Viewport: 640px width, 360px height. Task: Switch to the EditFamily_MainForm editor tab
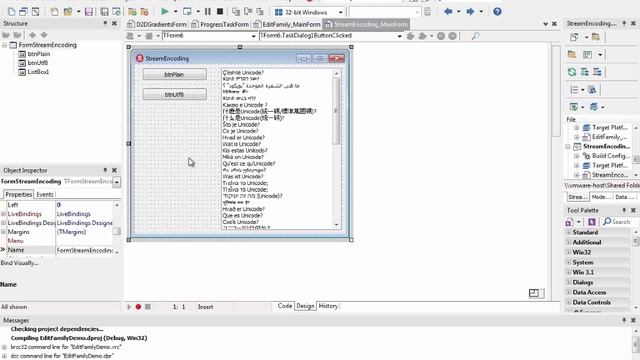(287, 24)
